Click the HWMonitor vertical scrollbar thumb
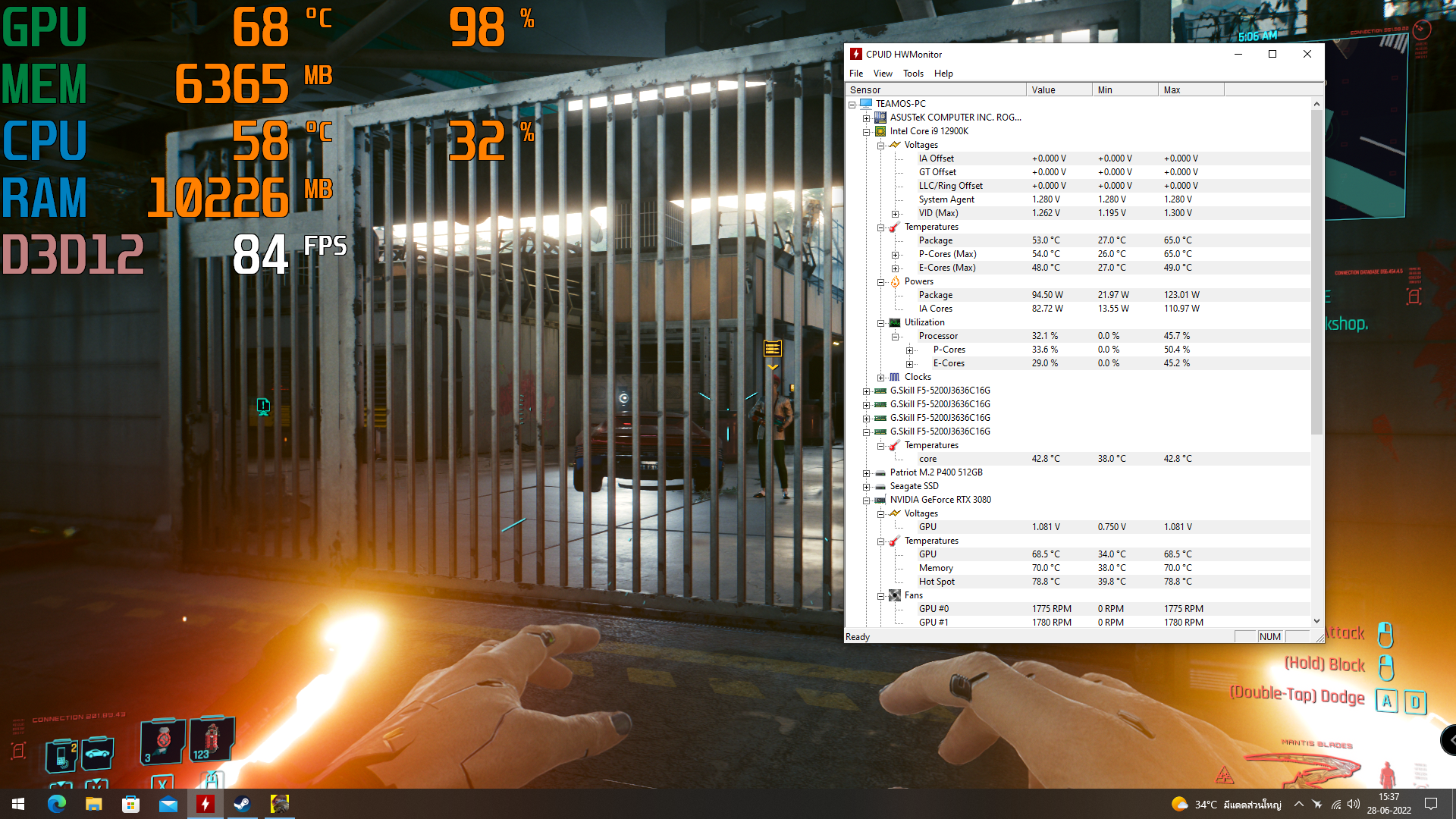 click(x=1316, y=271)
